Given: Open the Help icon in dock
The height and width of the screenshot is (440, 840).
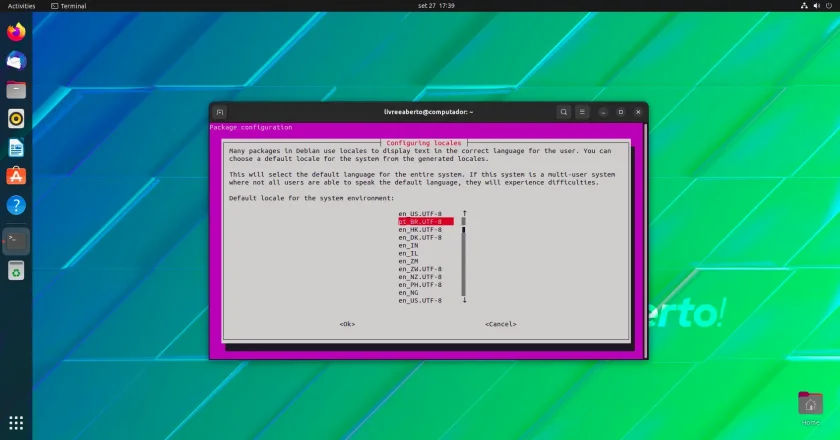Looking at the screenshot, I should pos(16,205).
